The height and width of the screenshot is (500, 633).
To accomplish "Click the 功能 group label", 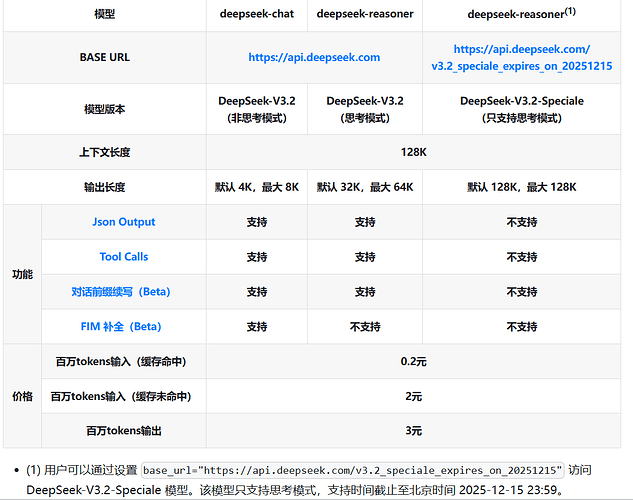I will (22, 274).
